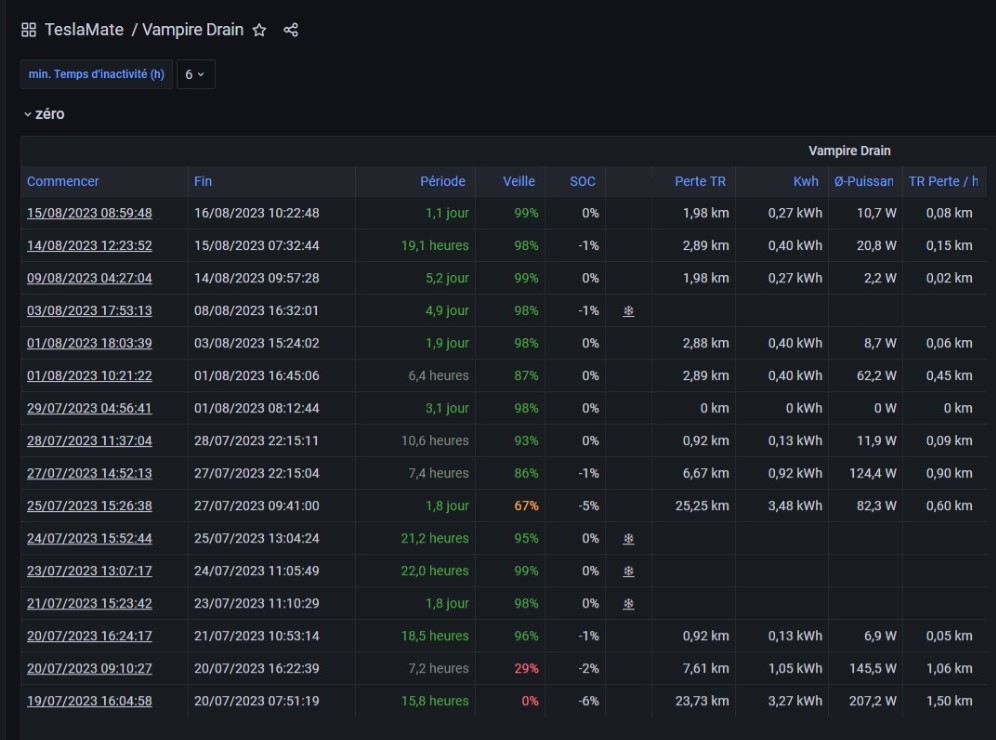Sort by Veille column
The image size is (996, 740).
(x=519, y=181)
